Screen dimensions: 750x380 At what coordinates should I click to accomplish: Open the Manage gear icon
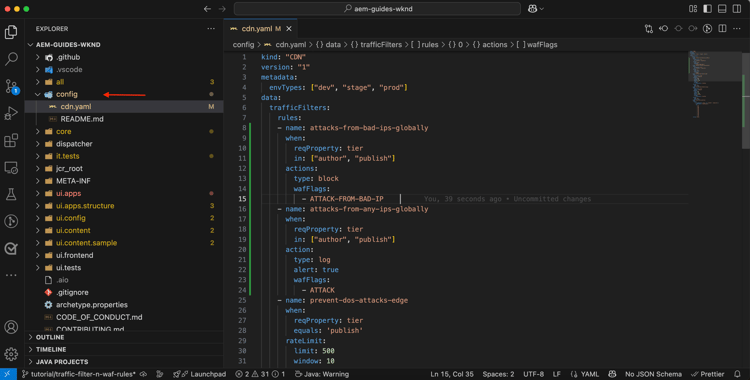click(11, 354)
